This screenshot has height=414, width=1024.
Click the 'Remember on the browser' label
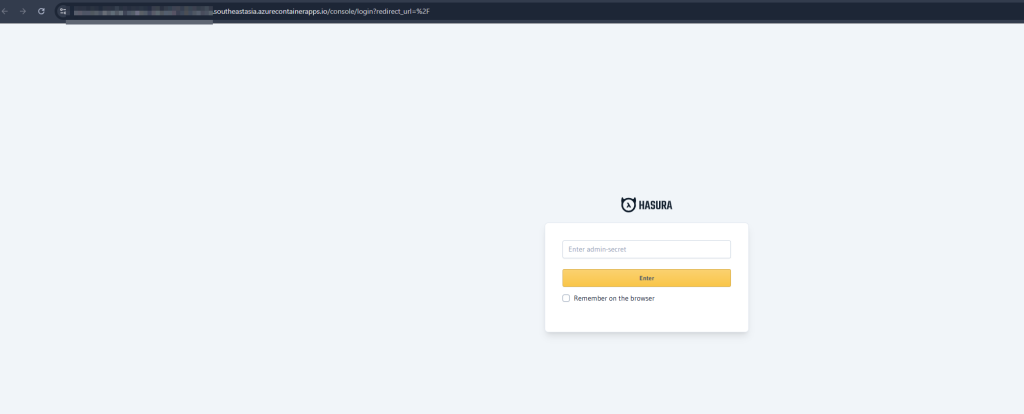(614, 298)
